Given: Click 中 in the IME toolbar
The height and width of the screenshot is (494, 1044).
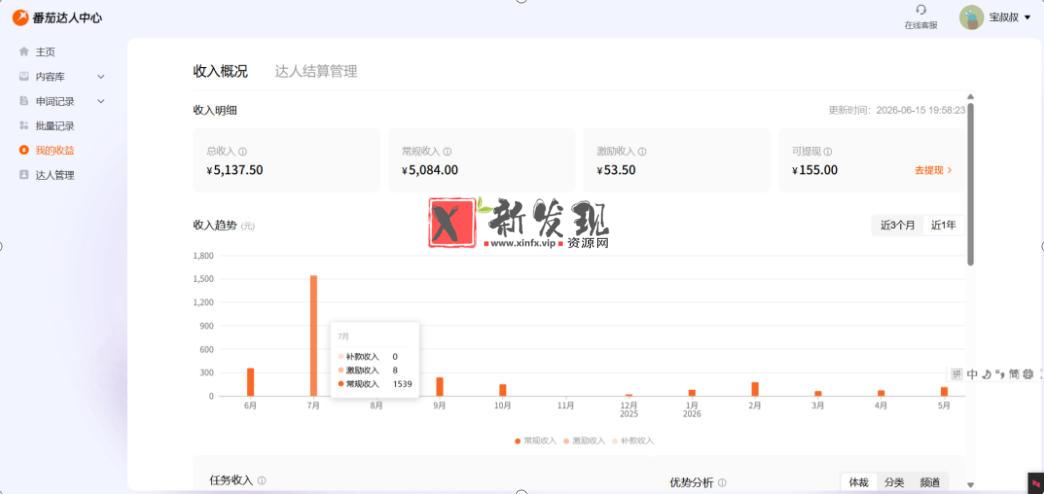Looking at the screenshot, I should (x=972, y=374).
